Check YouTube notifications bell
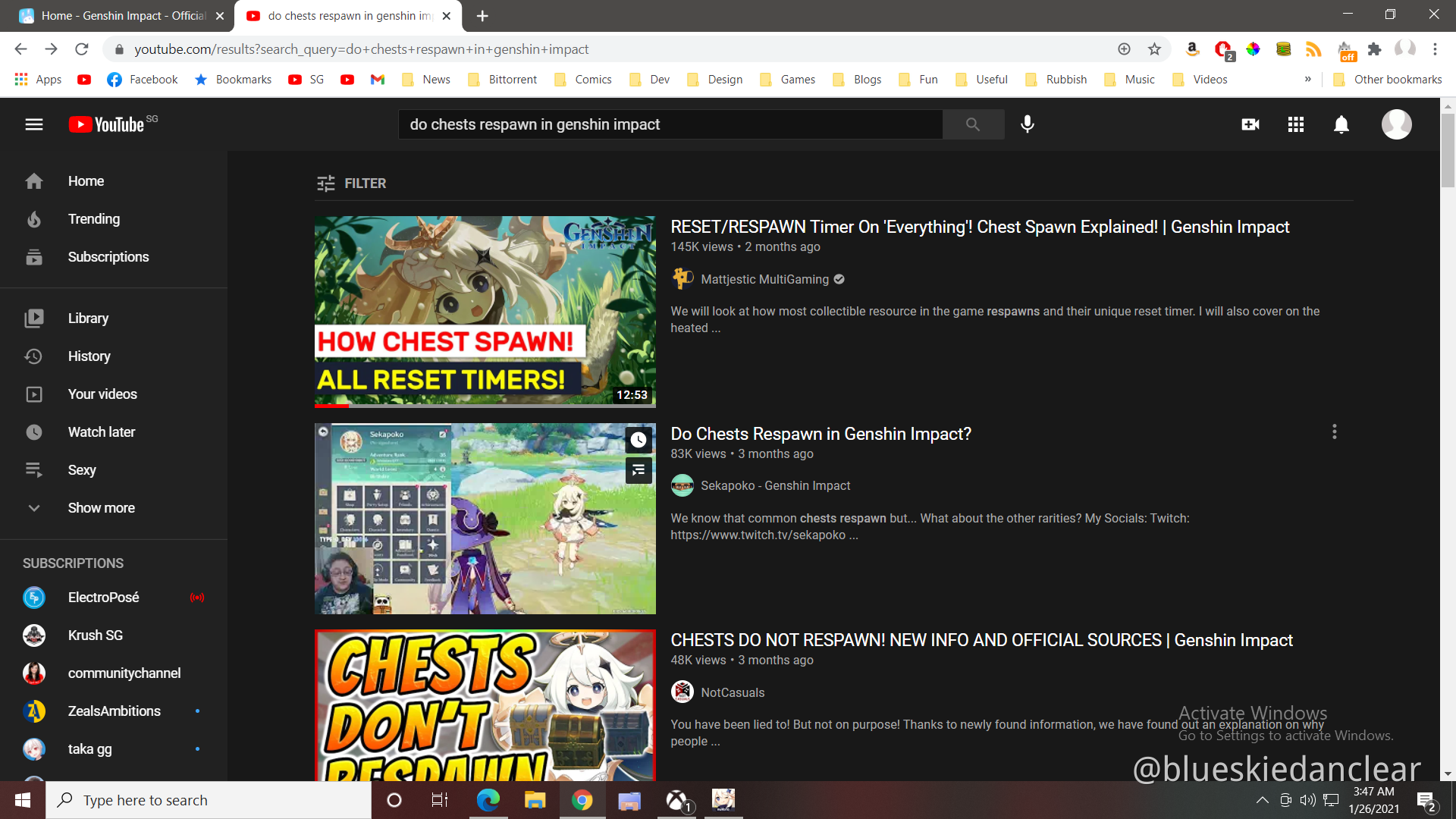The height and width of the screenshot is (819, 1456). [1341, 124]
